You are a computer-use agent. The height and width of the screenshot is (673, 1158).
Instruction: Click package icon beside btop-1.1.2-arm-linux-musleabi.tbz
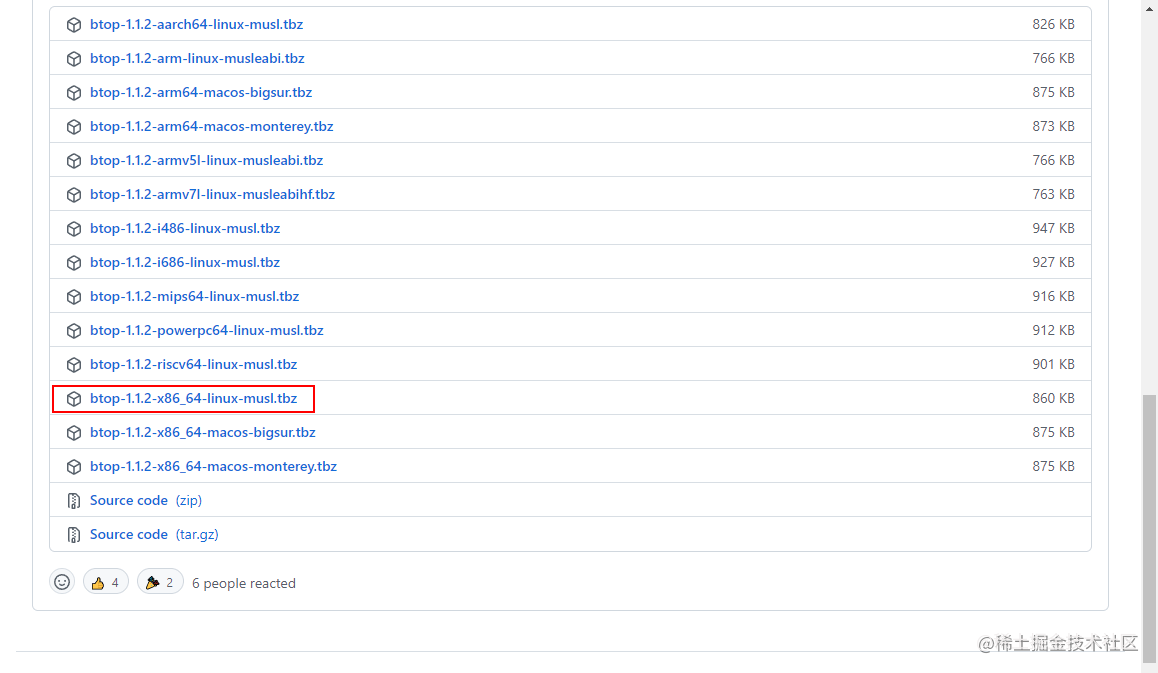tap(74, 58)
